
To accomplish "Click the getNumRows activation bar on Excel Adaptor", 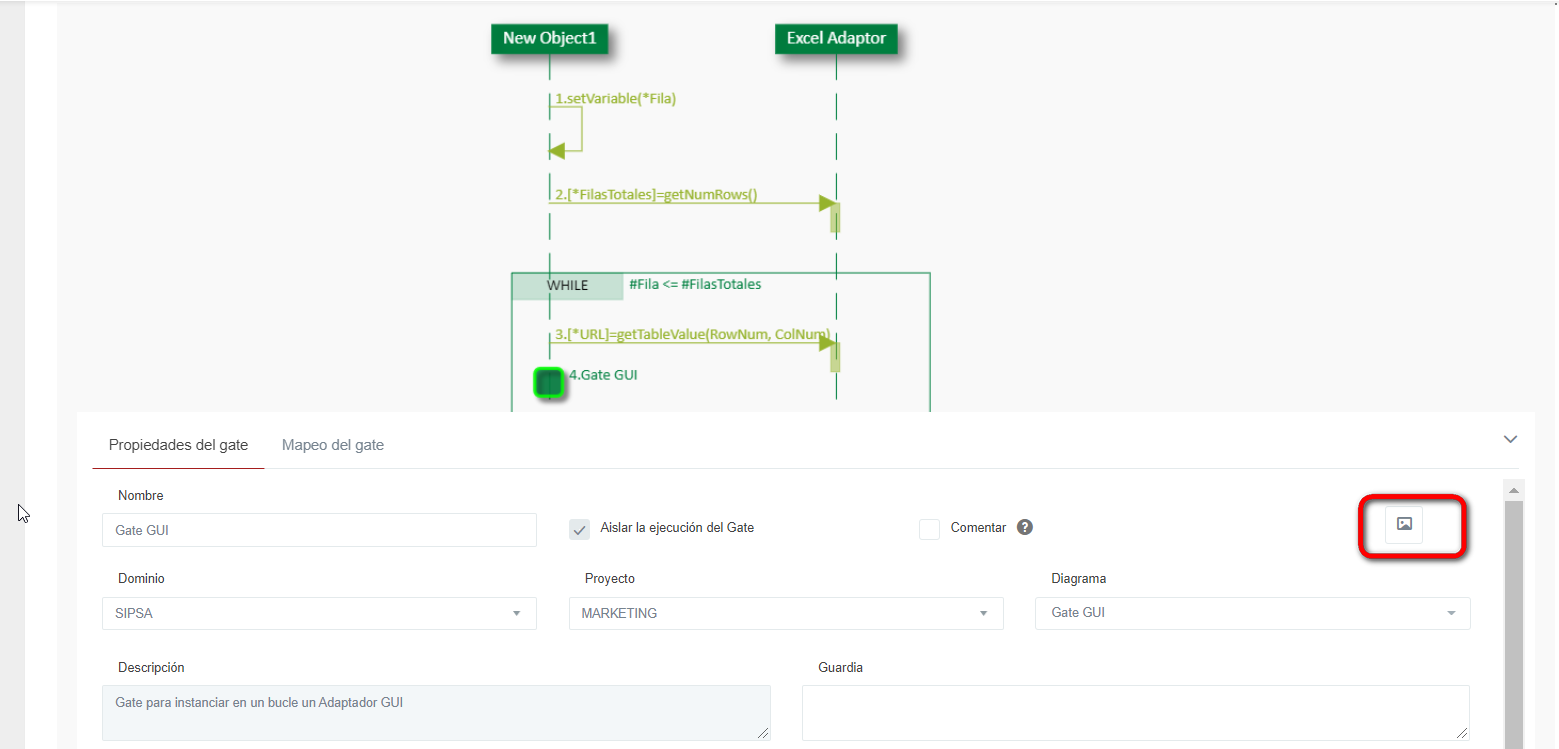I will click(x=835, y=217).
